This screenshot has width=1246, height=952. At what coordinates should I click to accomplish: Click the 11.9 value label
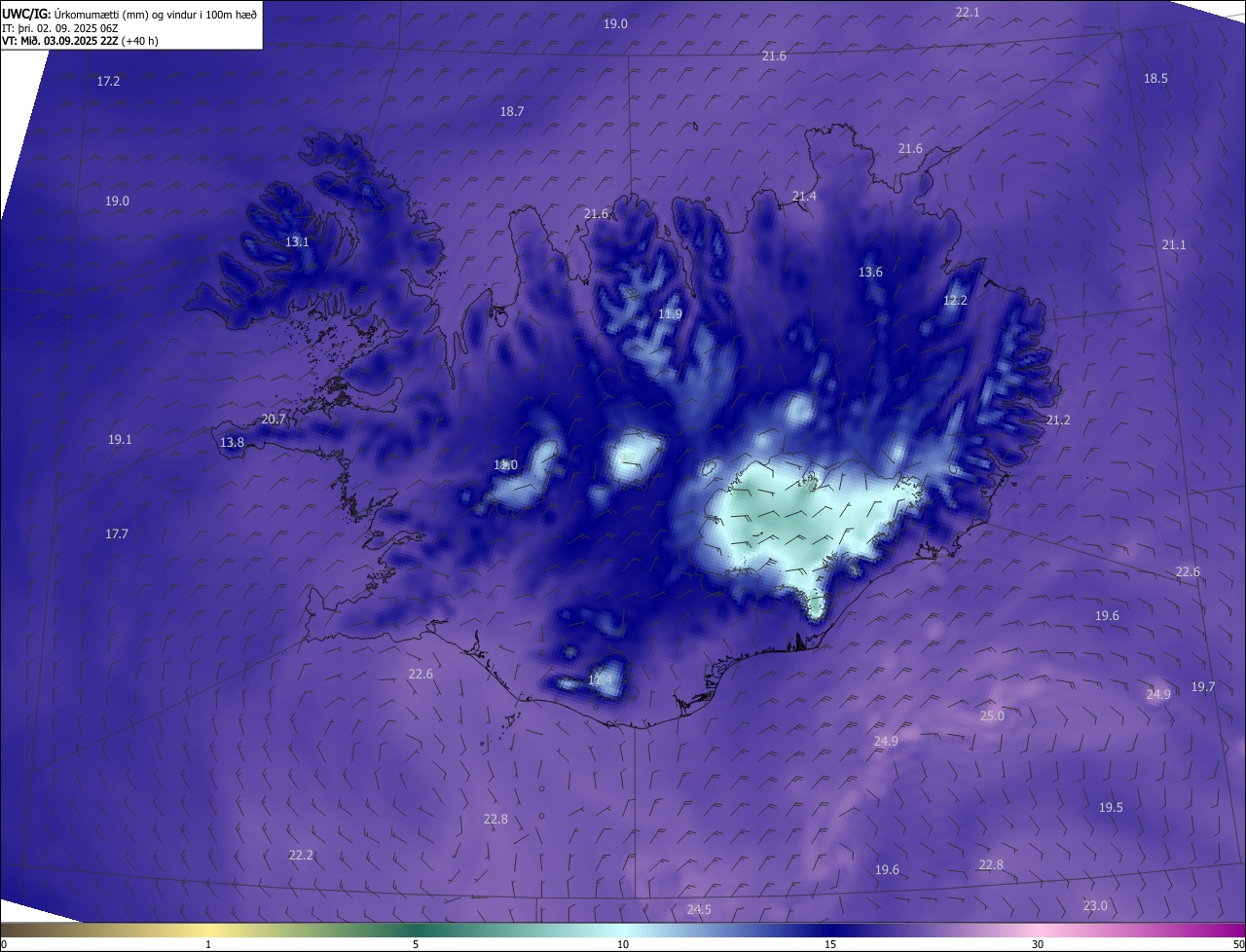[670, 313]
